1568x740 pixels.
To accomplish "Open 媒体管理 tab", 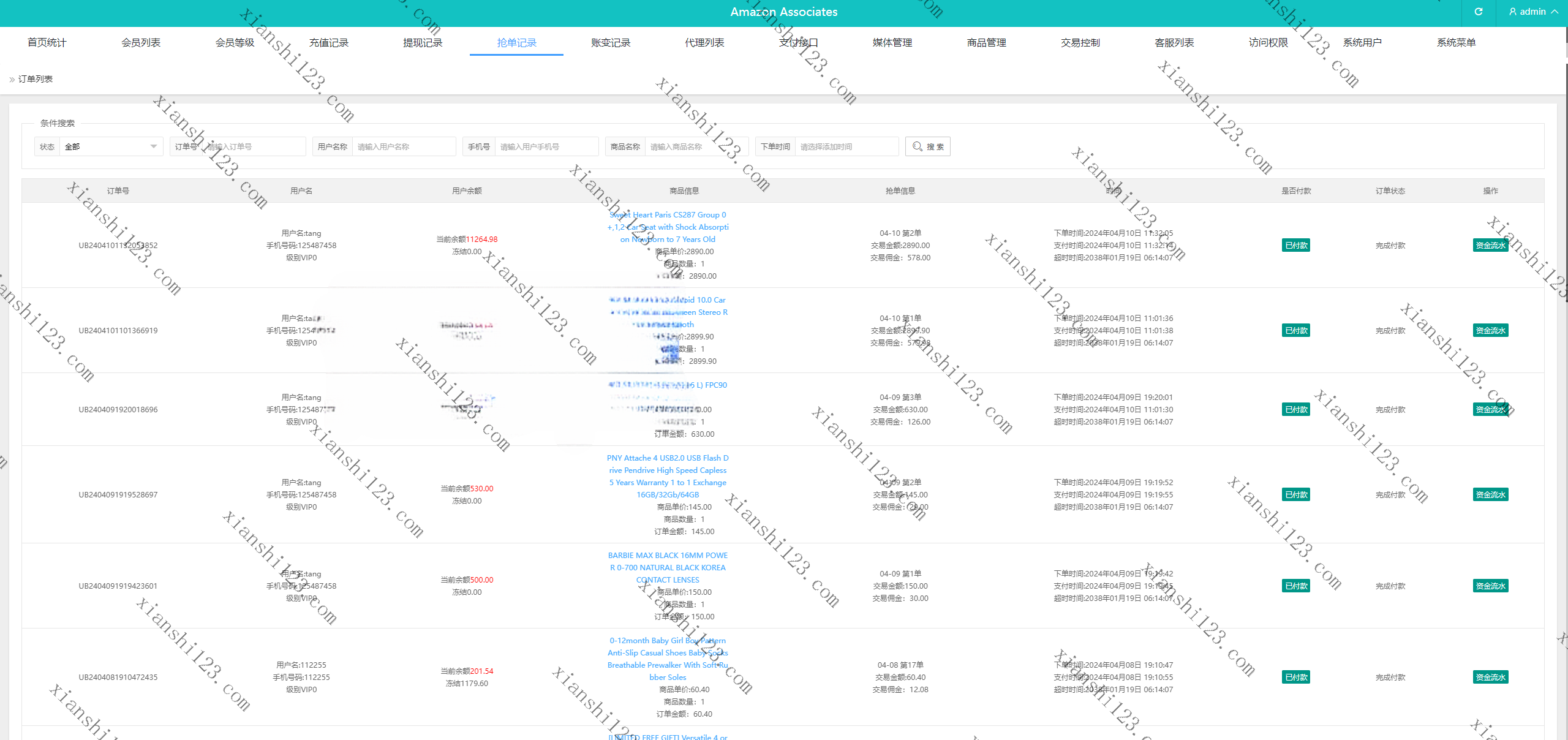I will pos(892,42).
